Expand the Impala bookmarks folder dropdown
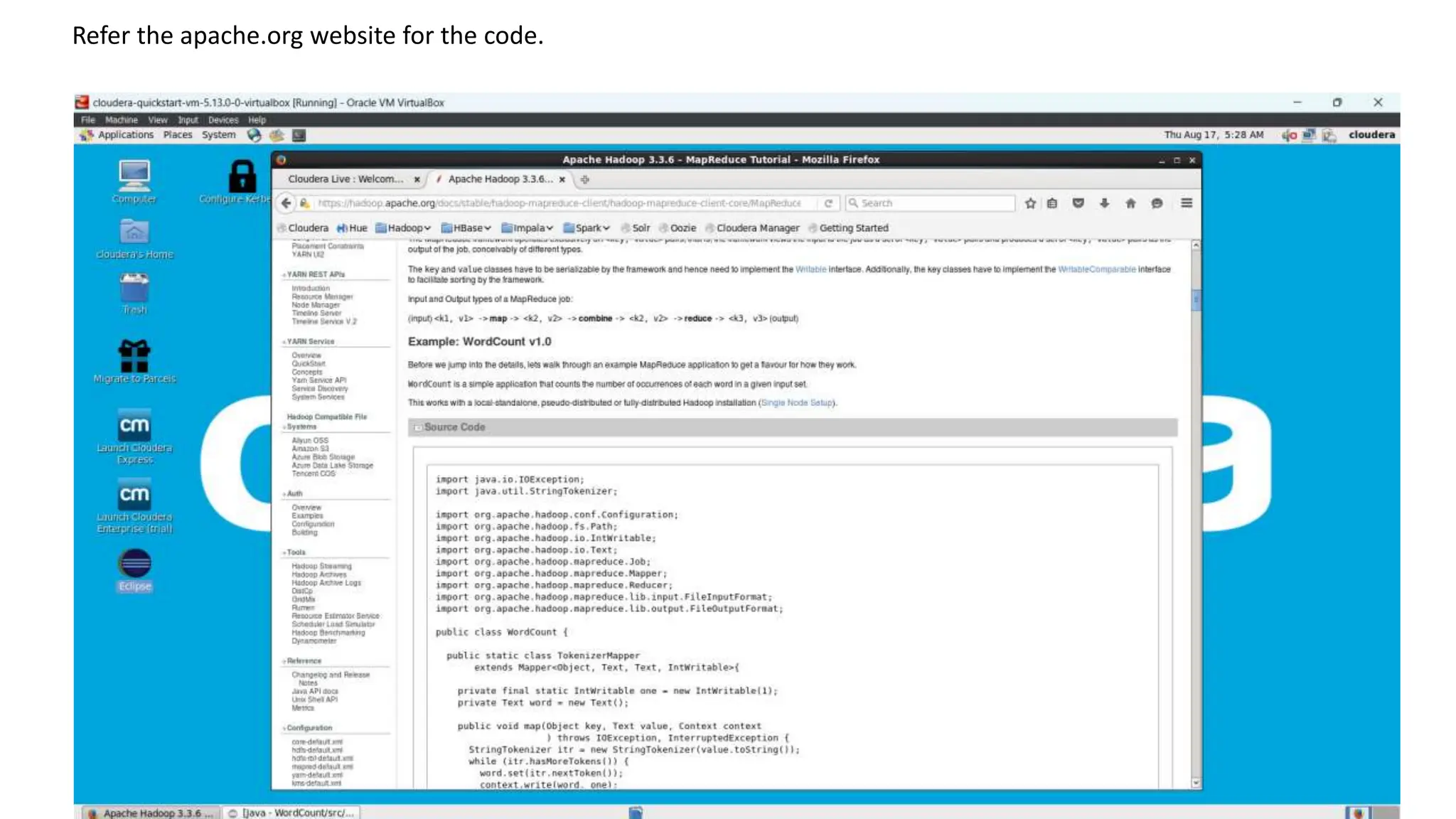The image size is (1456, 819). pos(527,228)
